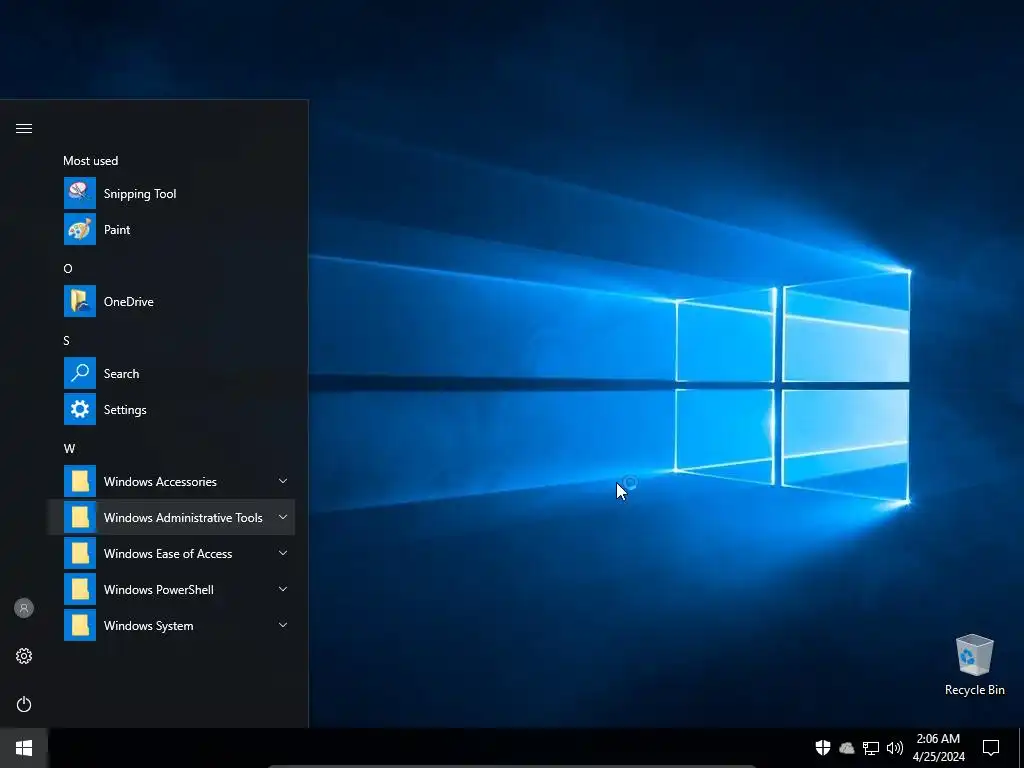
Task: Click the Windows Start button
Action: pyautogui.click(x=24, y=748)
